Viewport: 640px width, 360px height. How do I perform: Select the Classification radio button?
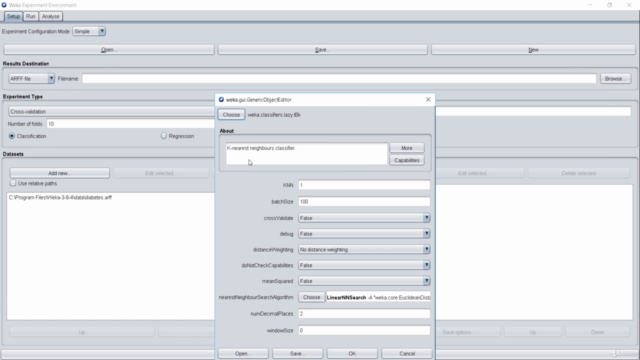tap(12, 136)
